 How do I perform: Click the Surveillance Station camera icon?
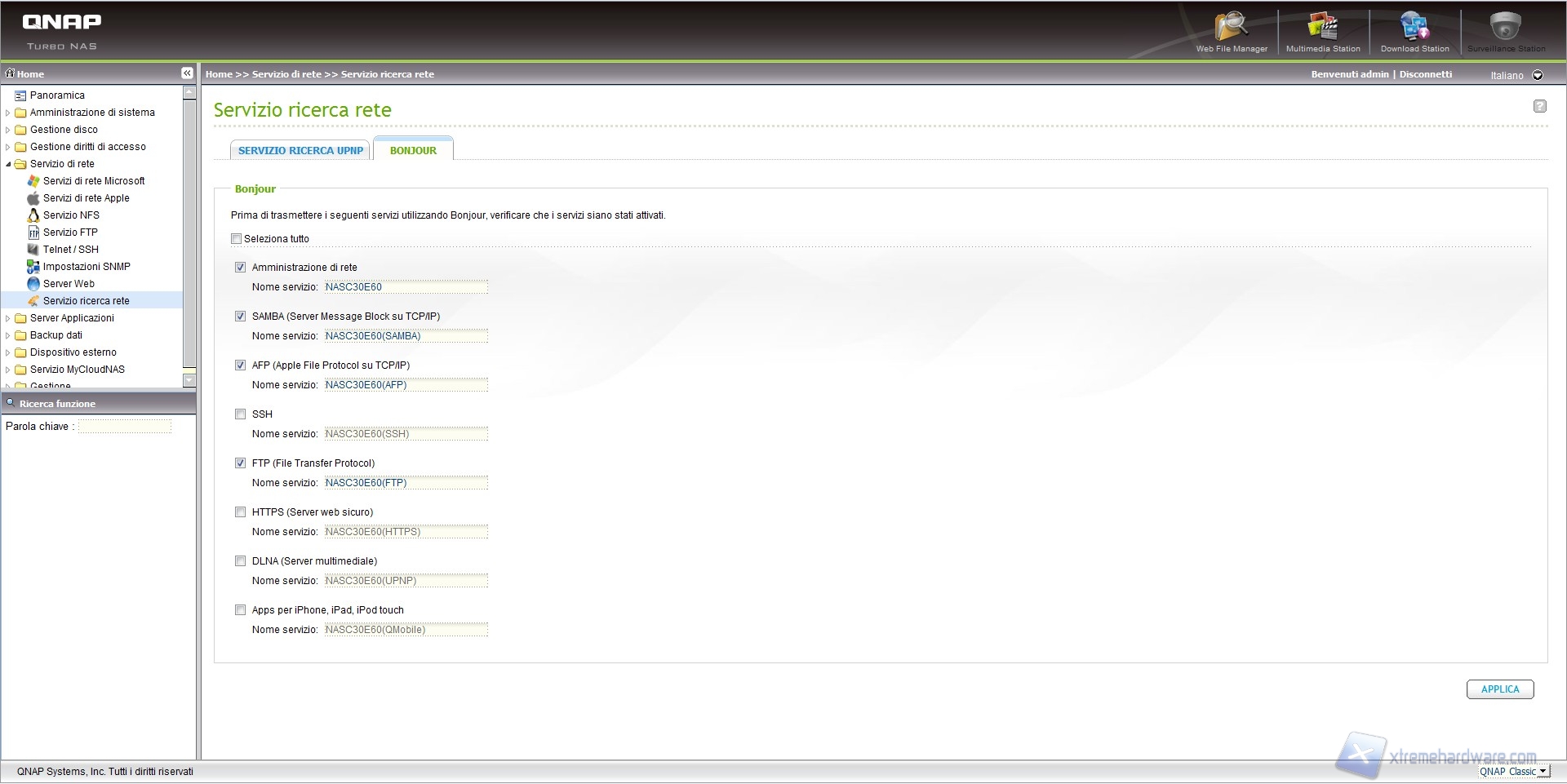[1506, 29]
